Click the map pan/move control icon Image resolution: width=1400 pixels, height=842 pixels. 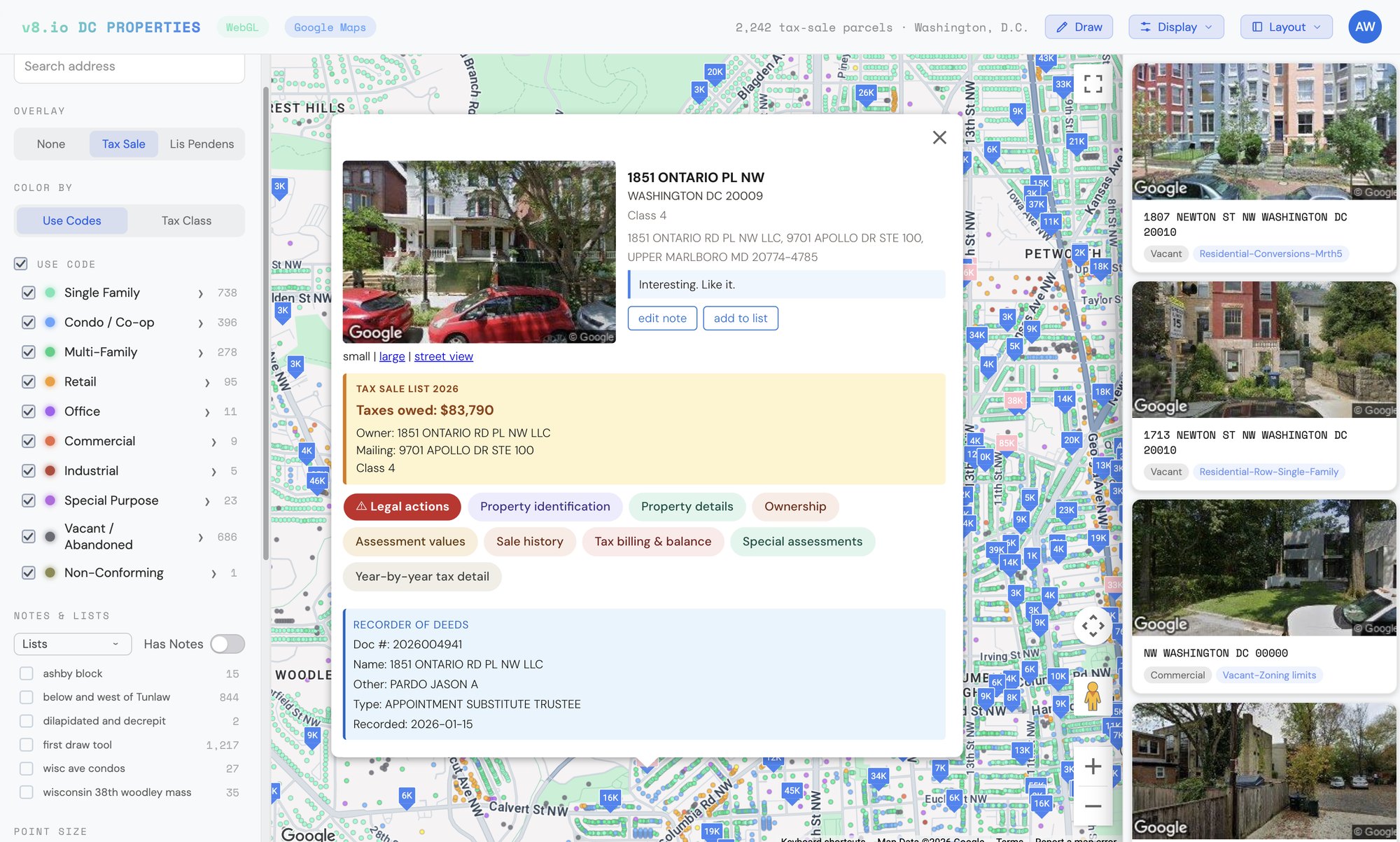tap(1093, 626)
